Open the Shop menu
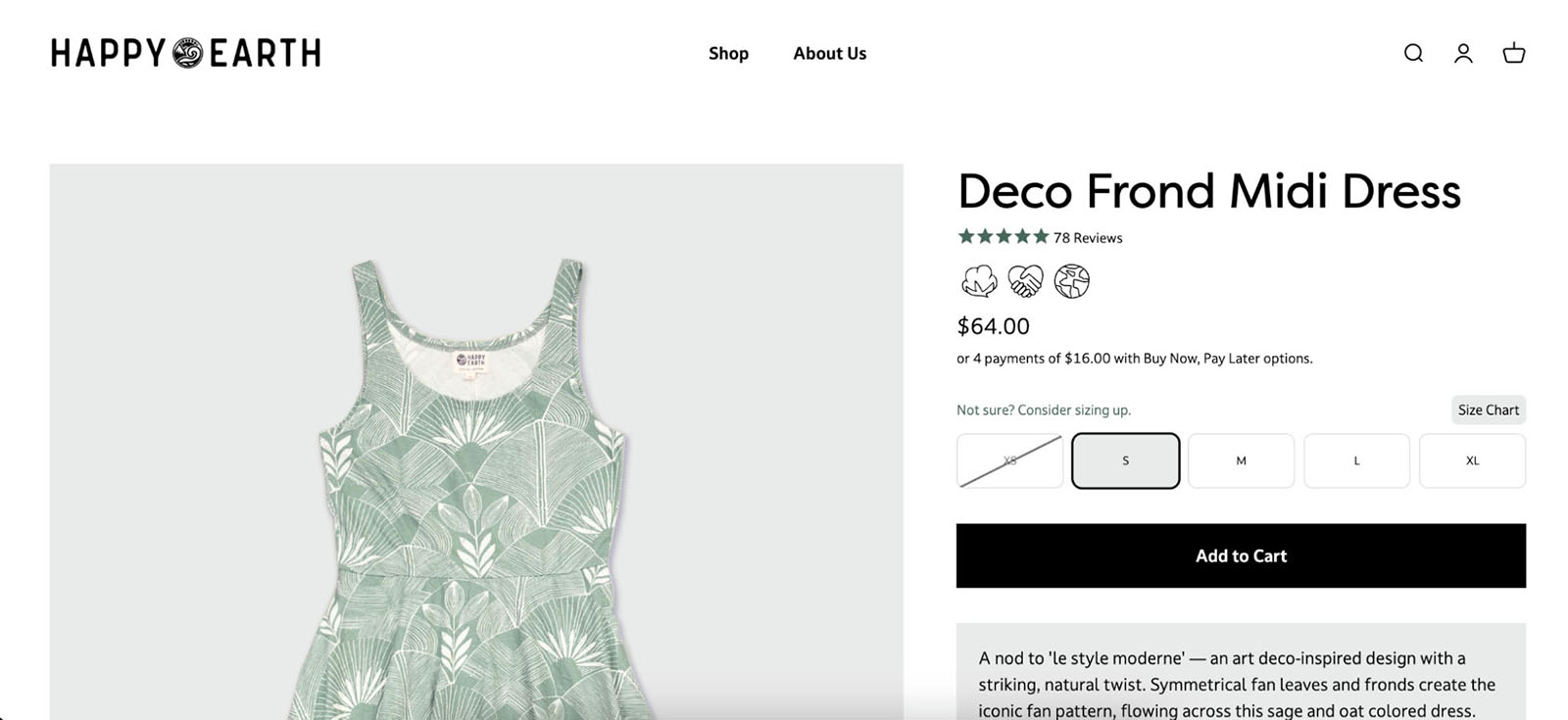The image size is (1568, 720). (x=728, y=53)
